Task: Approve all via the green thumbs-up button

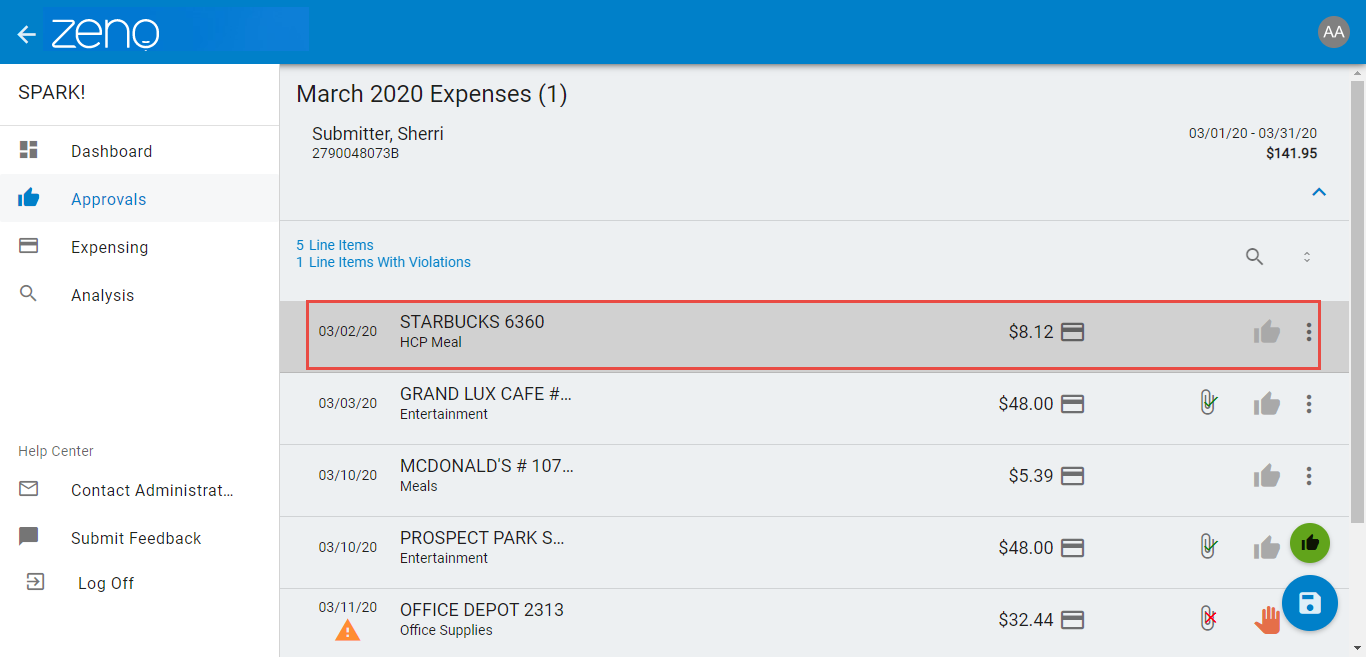Action: pos(1310,543)
